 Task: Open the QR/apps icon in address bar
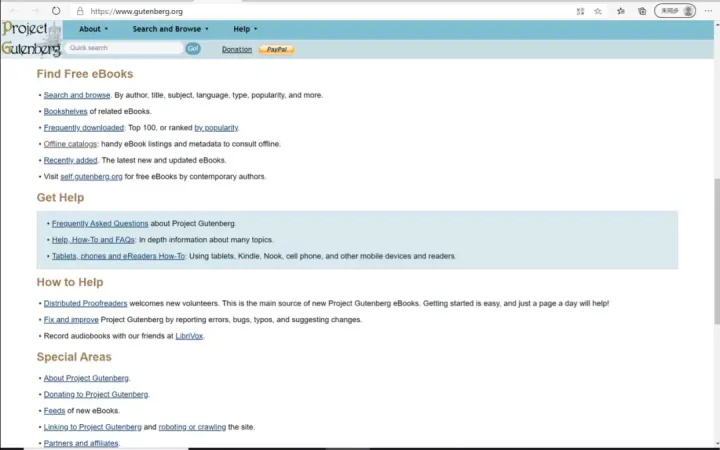point(580,11)
